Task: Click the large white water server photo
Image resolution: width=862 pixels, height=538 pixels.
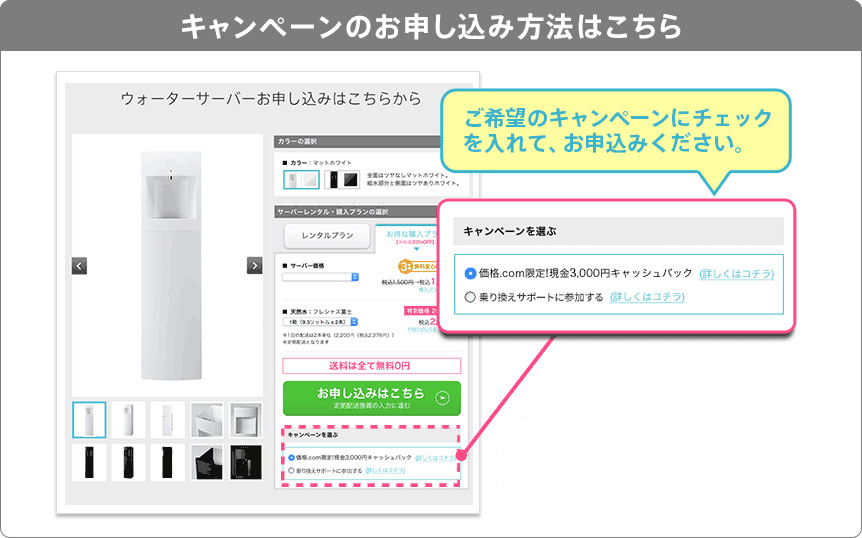Action: click(x=170, y=266)
